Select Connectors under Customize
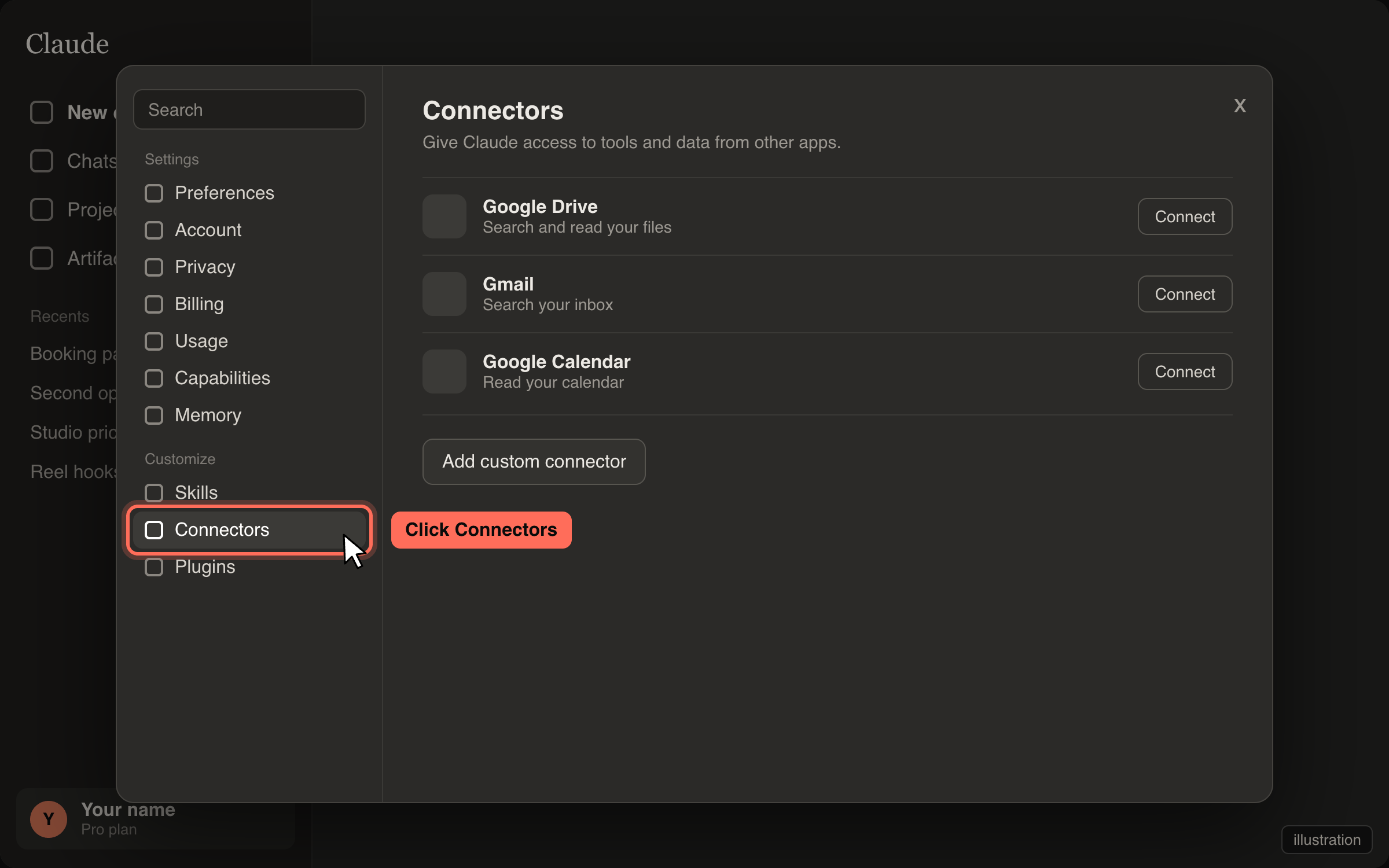This screenshot has height=868, width=1389. click(x=249, y=530)
